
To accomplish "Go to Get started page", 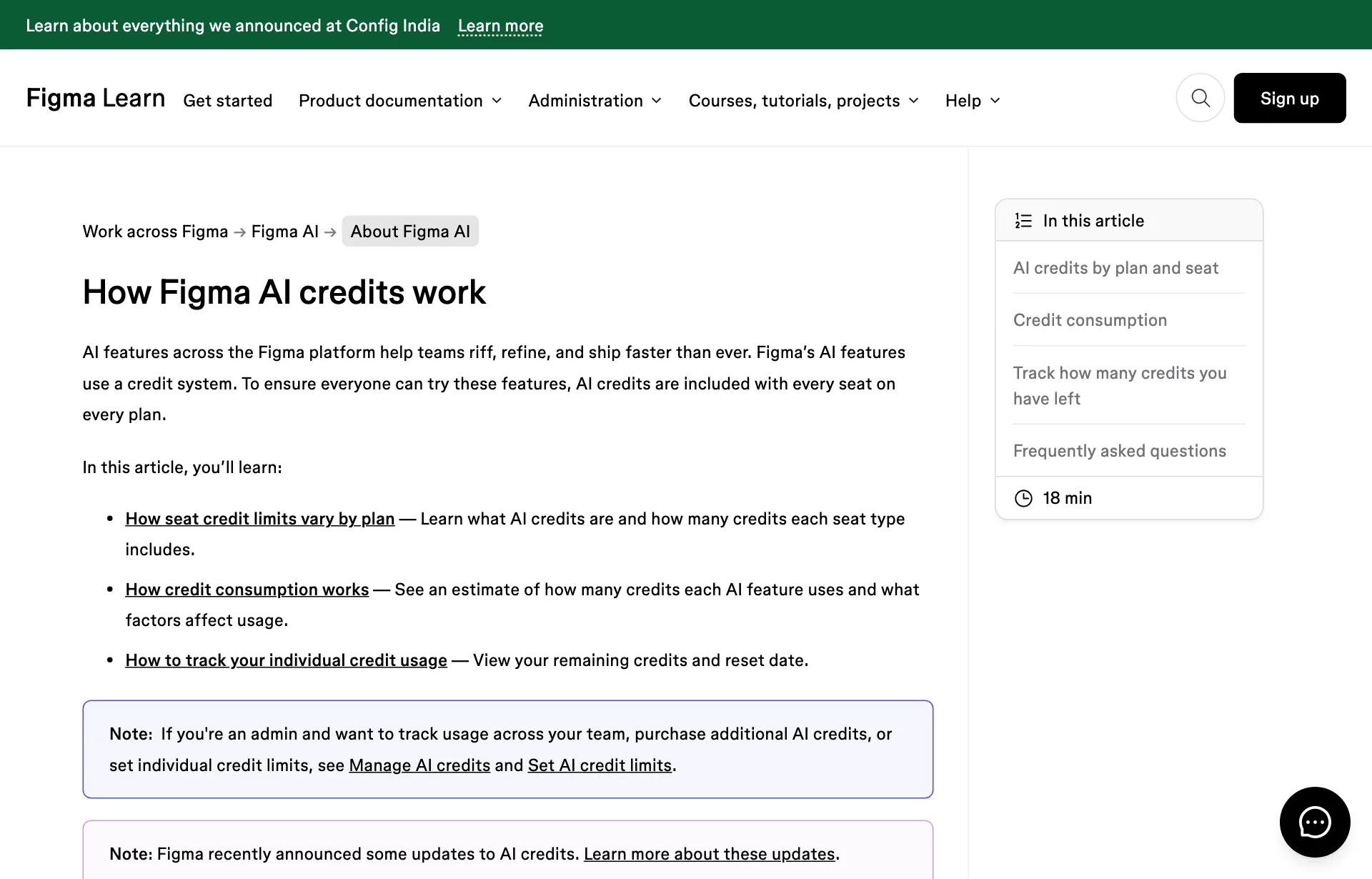I will [227, 101].
